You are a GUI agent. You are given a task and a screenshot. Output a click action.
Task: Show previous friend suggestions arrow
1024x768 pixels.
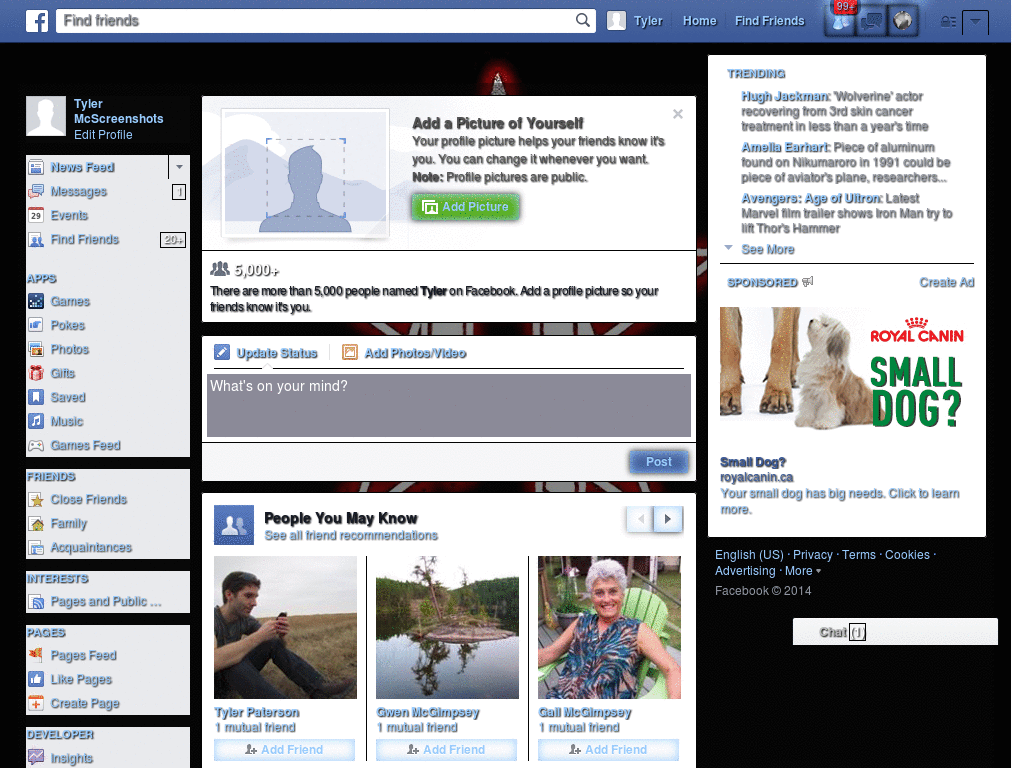point(641,519)
